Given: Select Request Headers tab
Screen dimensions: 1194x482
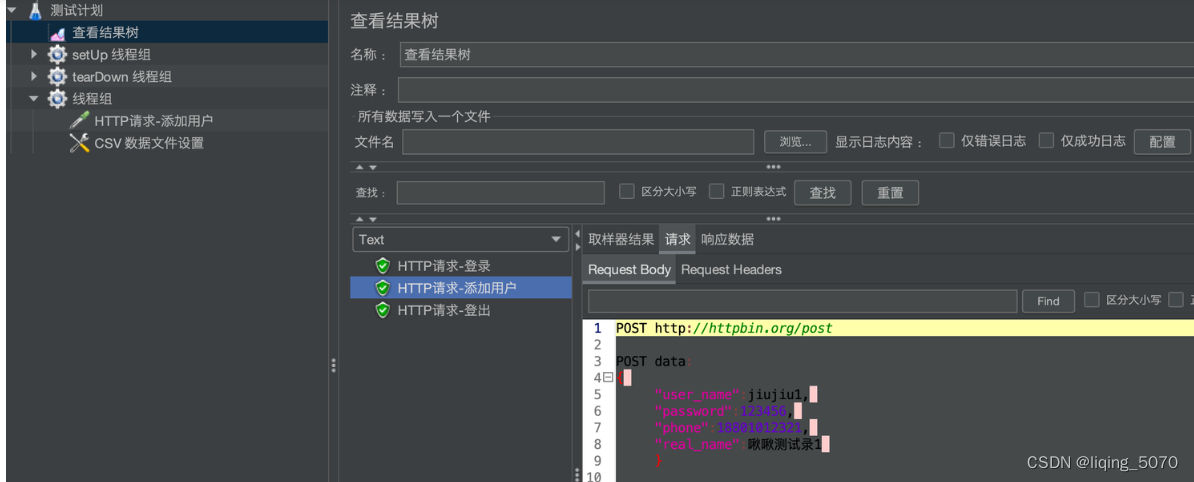Looking at the screenshot, I should pyautogui.click(x=731, y=270).
